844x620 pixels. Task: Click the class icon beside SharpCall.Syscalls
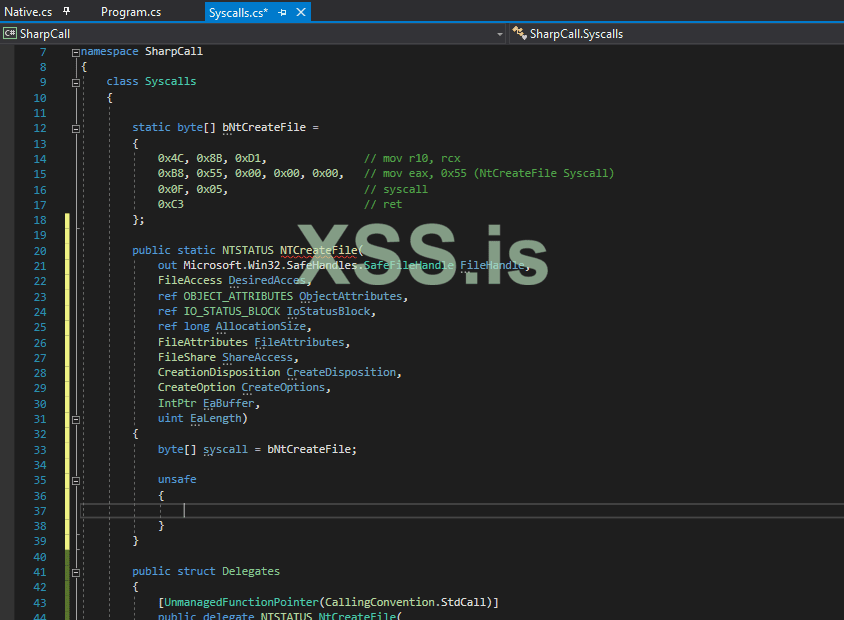[519, 33]
